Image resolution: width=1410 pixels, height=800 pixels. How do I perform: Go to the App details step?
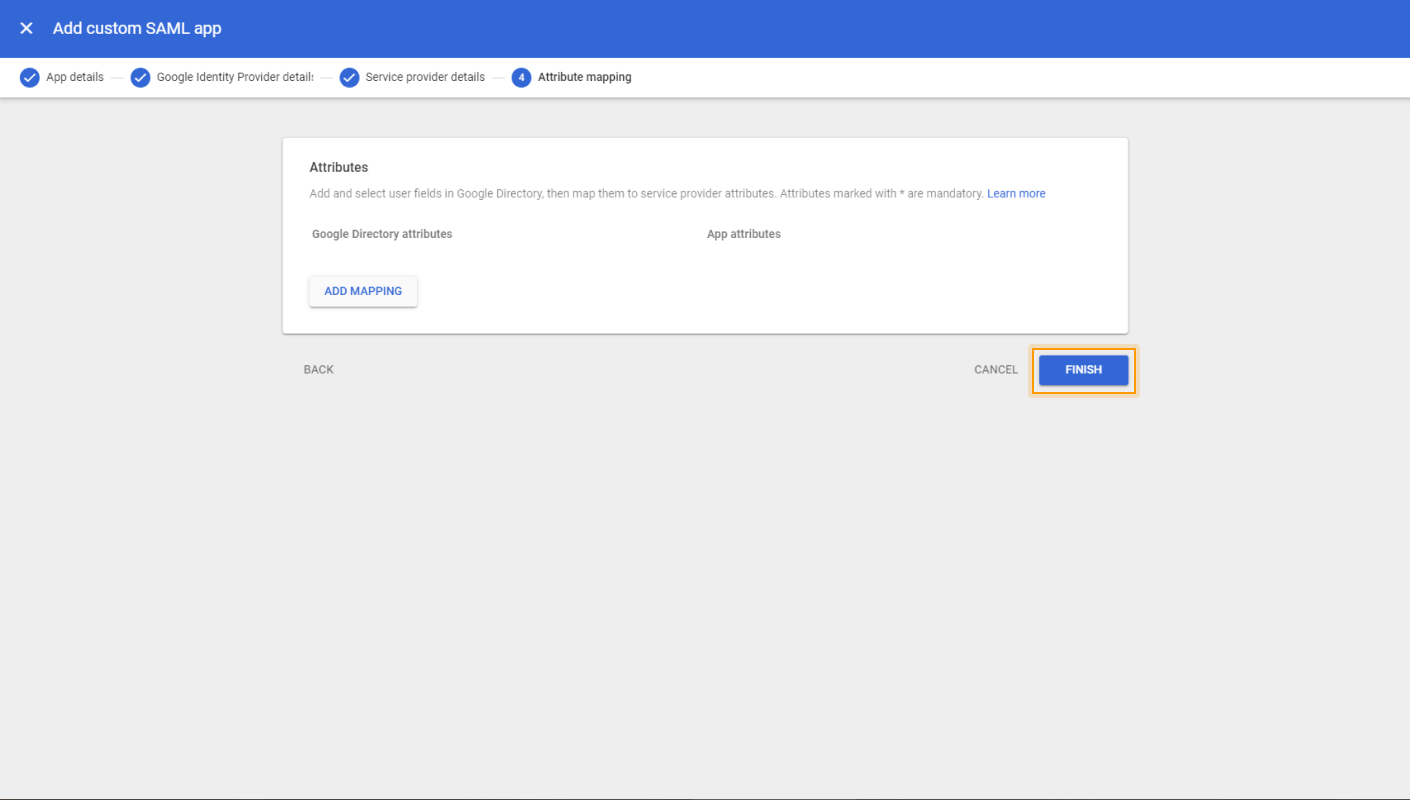pyautogui.click(x=75, y=77)
